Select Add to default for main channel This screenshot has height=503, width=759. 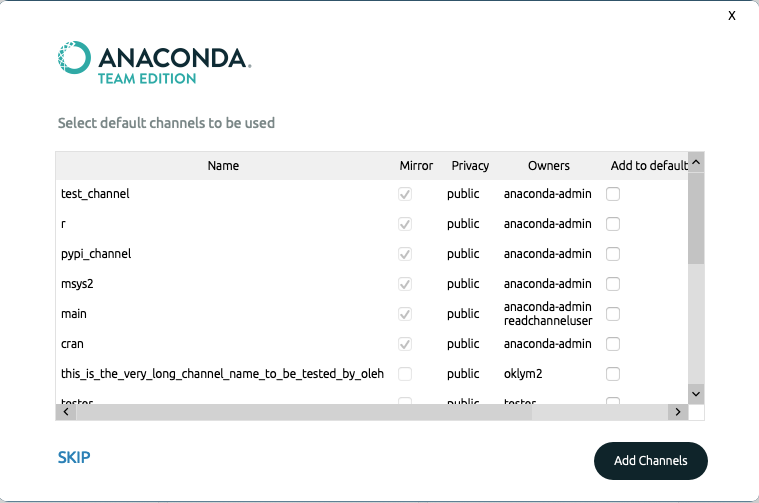(x=613, y=314)
